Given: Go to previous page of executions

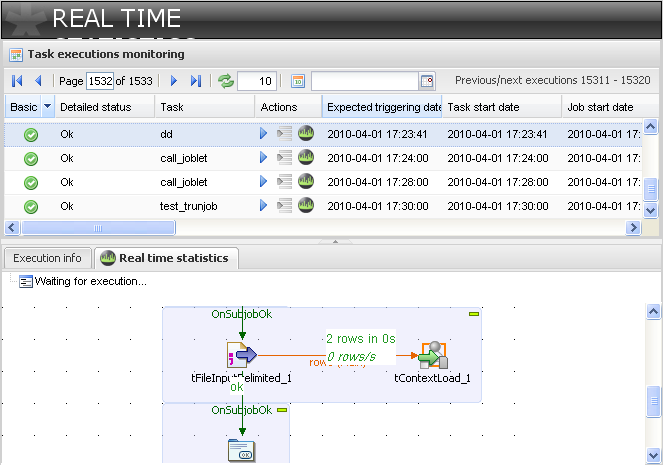Looking at the screenshot, I should coord(38,81).
